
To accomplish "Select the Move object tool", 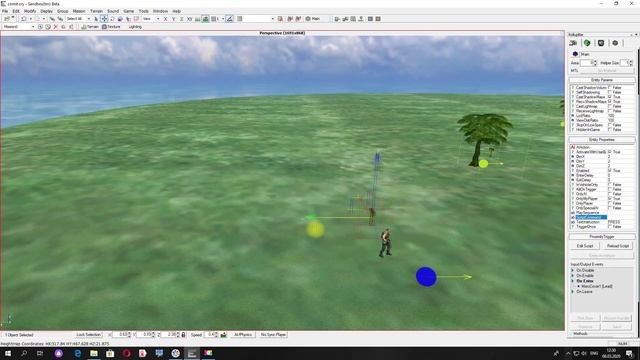I will point(104,19).
